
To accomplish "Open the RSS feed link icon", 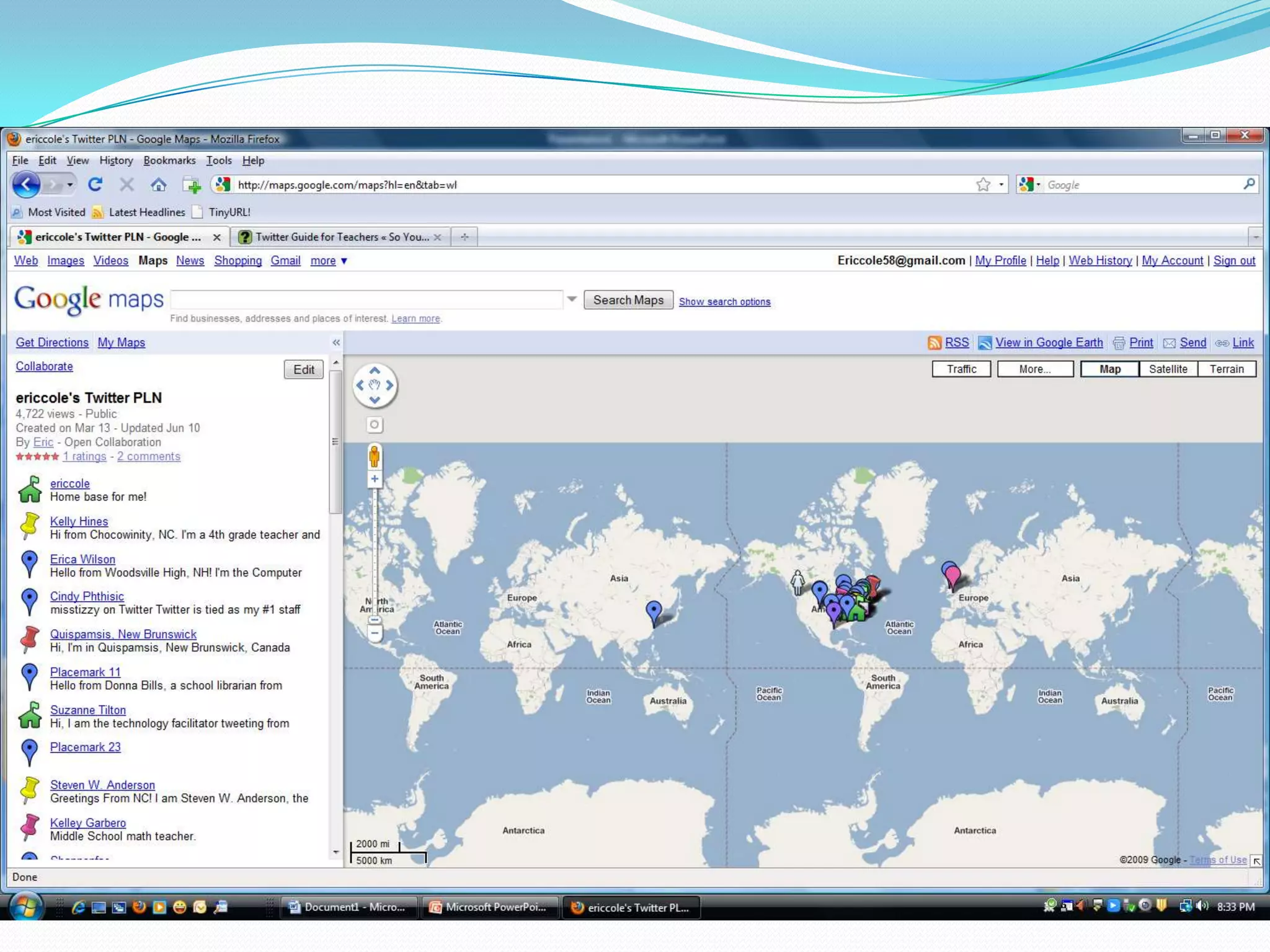I will [935, 343].
